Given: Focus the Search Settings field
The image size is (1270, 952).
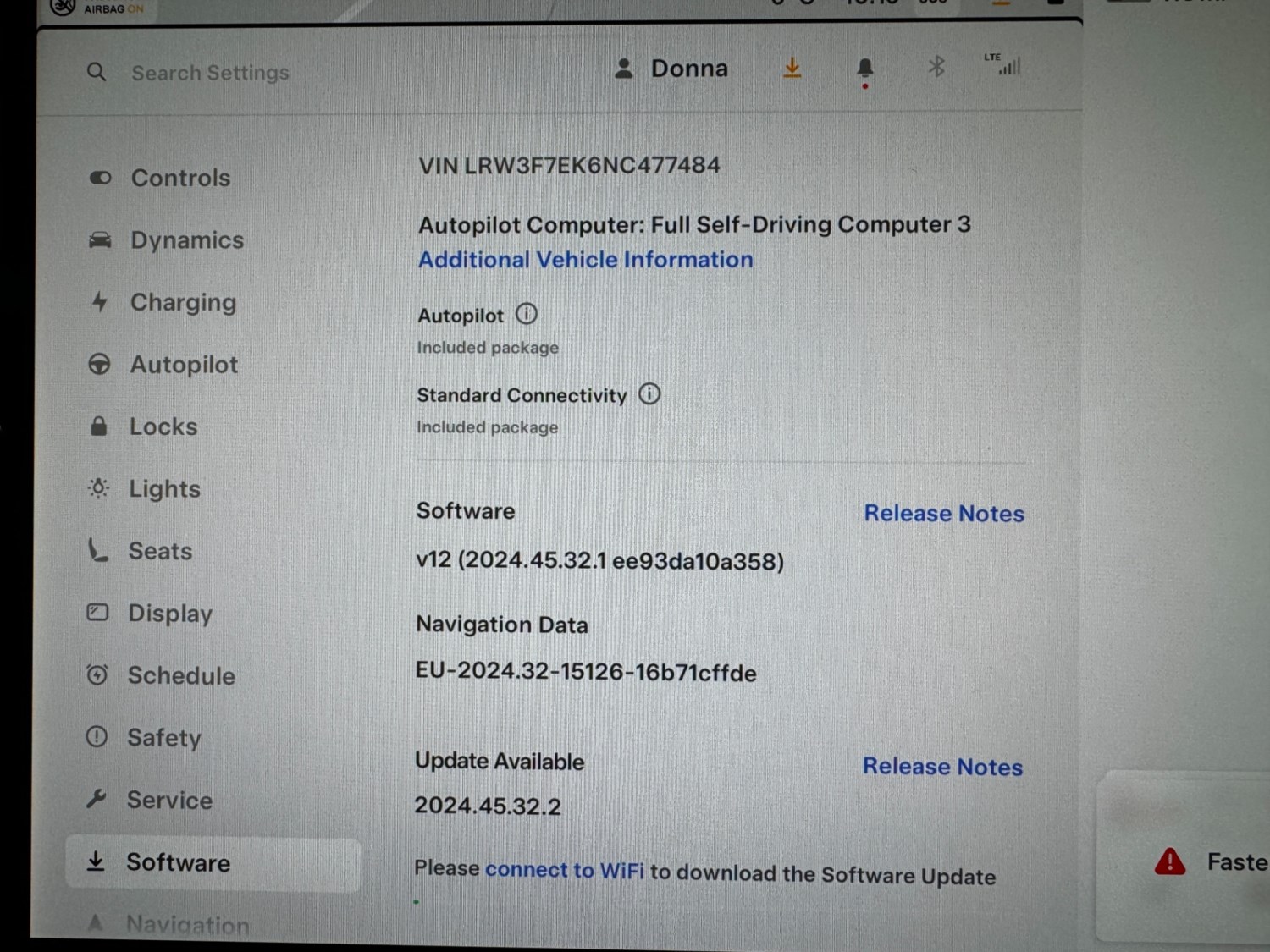Looking at the screenshot, I should [210, 73].
